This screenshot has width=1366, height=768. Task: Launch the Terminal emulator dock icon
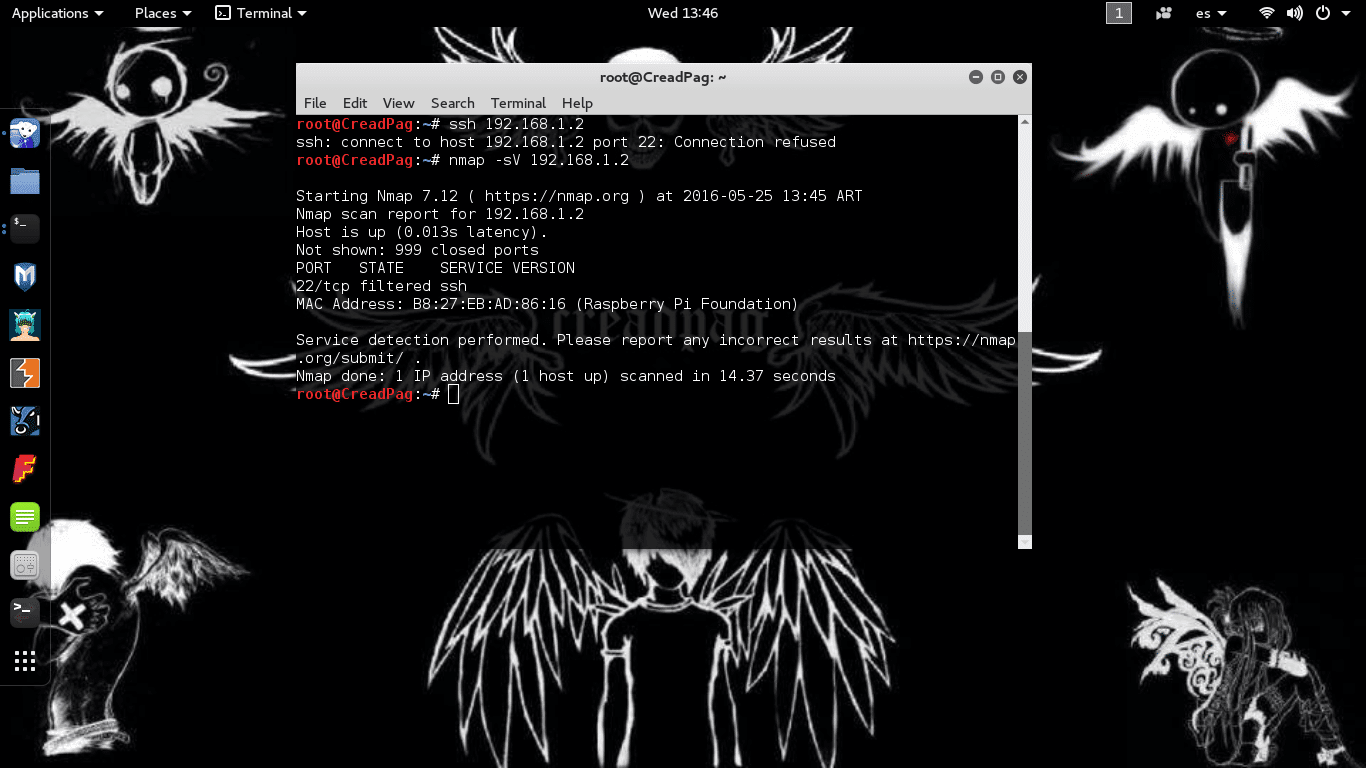(x=24, y=228)
